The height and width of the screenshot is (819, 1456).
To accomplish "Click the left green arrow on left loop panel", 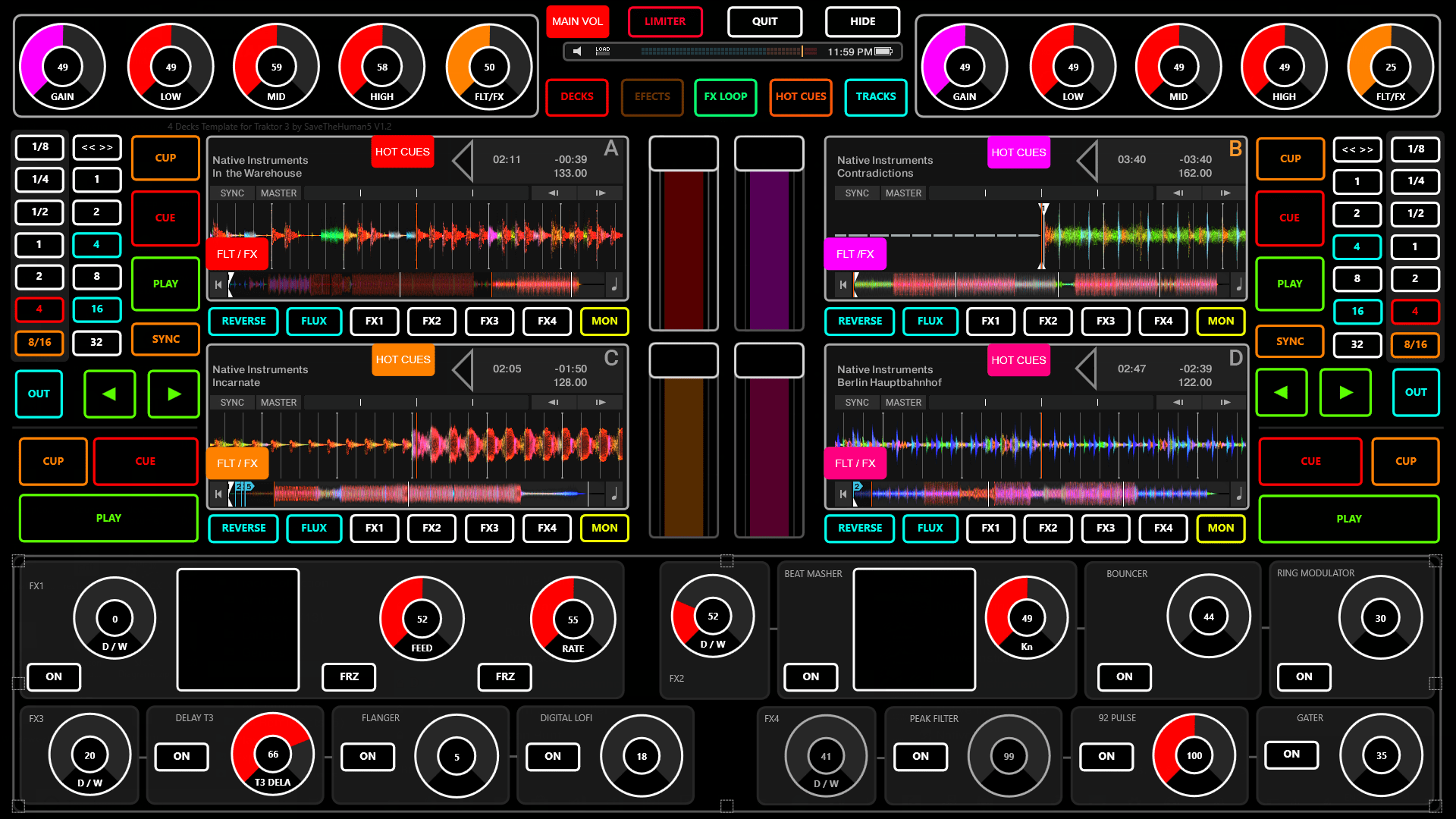I will (109, 394).
